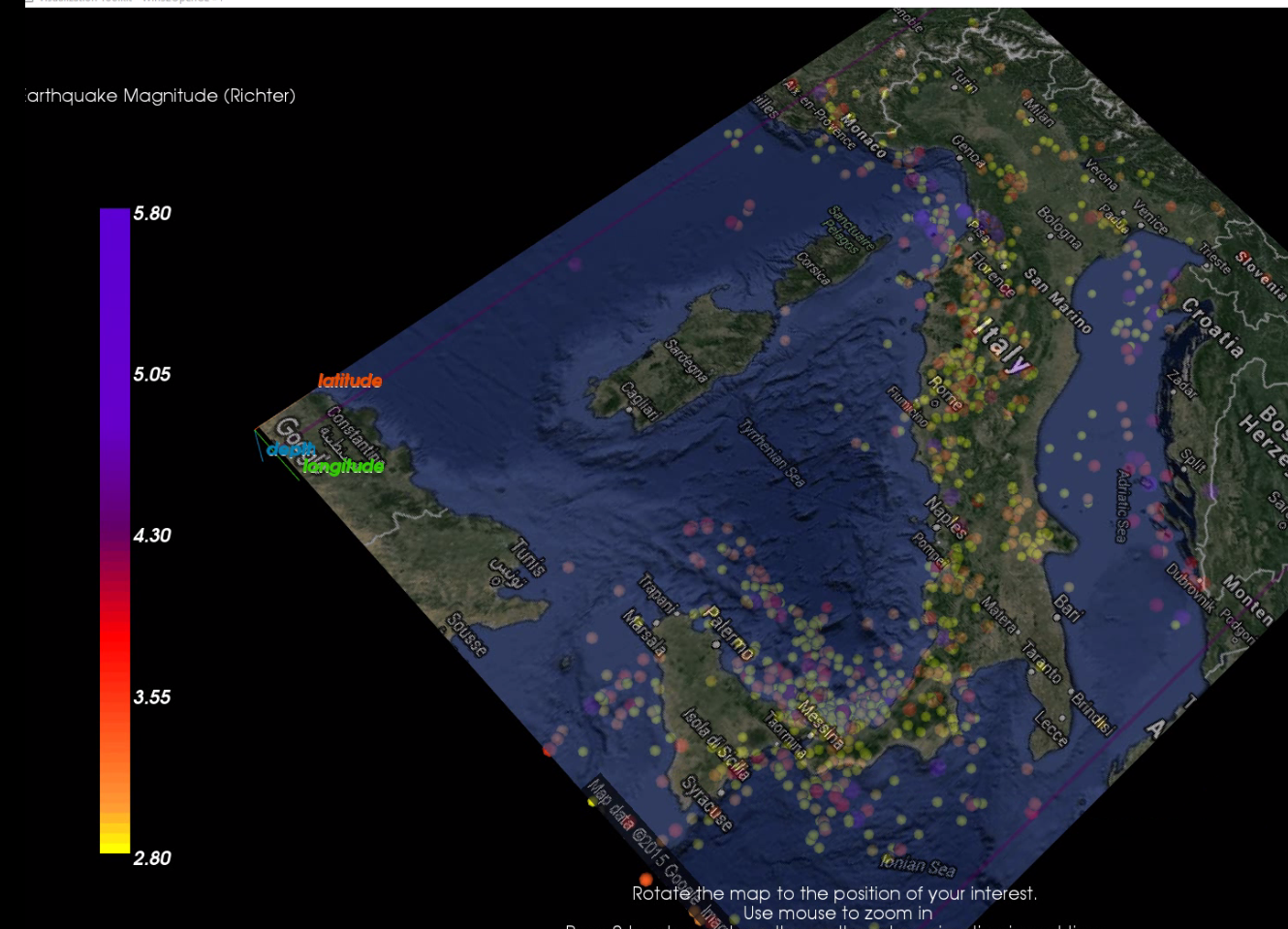
Task: Click the Fiumicino label near Rome
Action: click(908, 407)
